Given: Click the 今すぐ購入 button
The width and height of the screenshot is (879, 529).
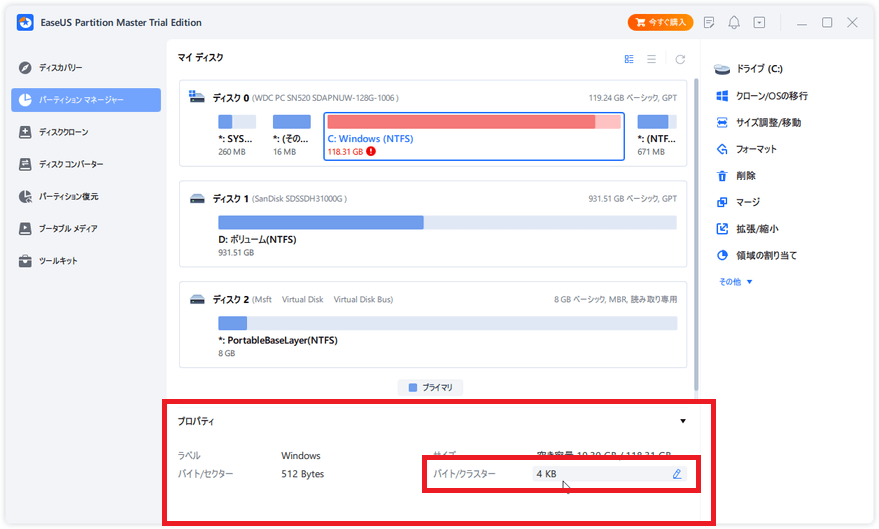Looking at the screenshot, I should (660, 22).
